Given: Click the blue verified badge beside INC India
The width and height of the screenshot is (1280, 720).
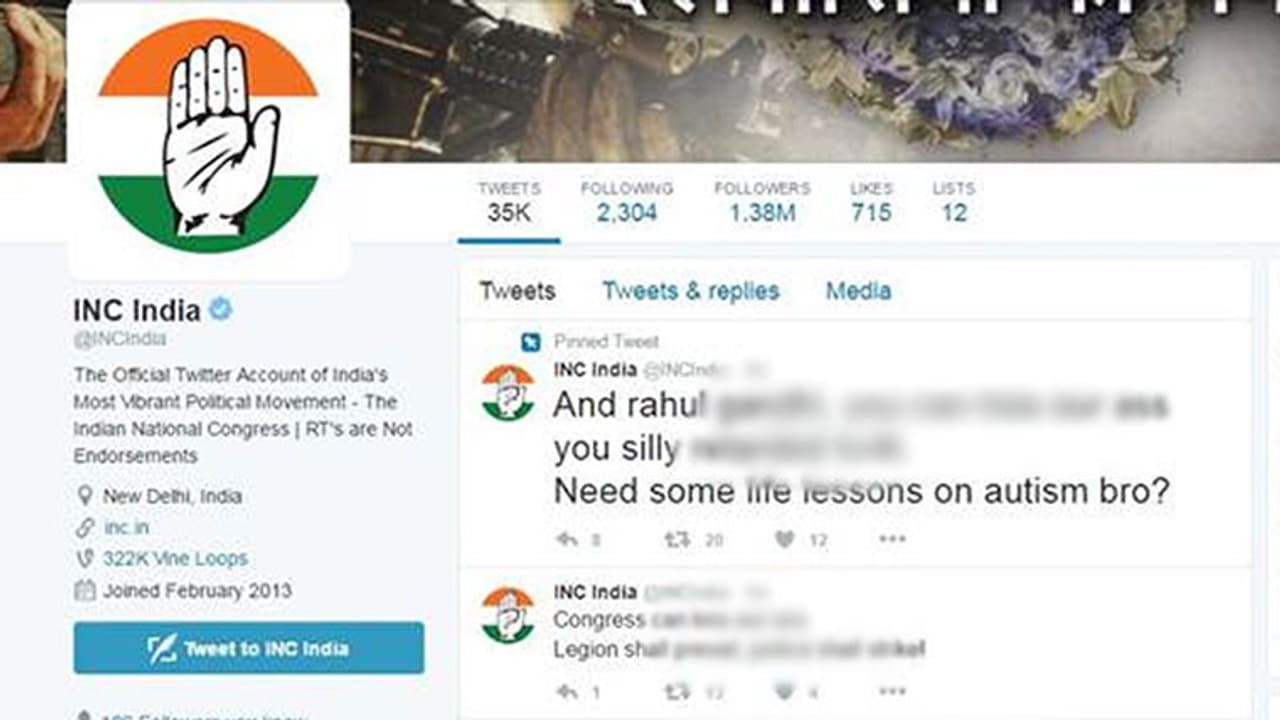Looking at the screenshot, I should [x=221, y=310].
